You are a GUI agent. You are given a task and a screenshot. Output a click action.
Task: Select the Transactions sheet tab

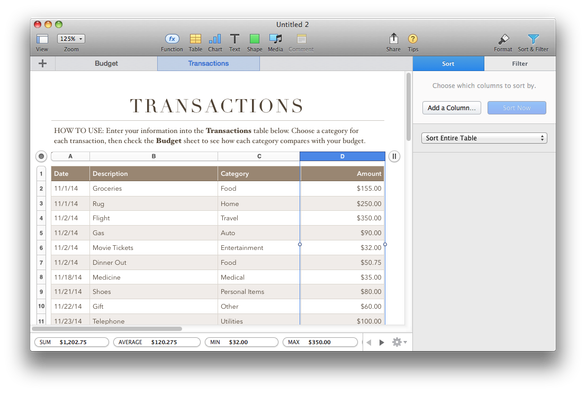pos(209,64)
